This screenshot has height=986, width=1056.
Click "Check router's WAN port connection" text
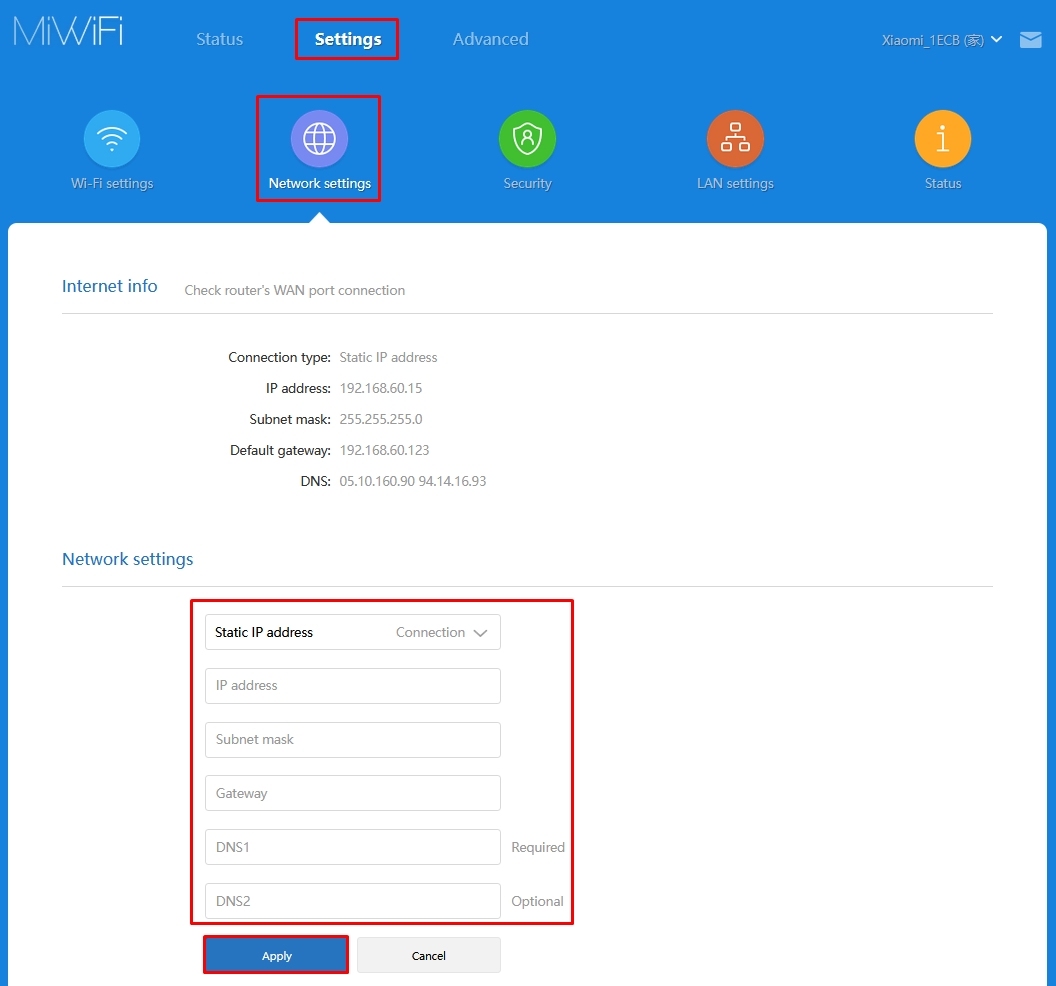[x=295, y=290]
